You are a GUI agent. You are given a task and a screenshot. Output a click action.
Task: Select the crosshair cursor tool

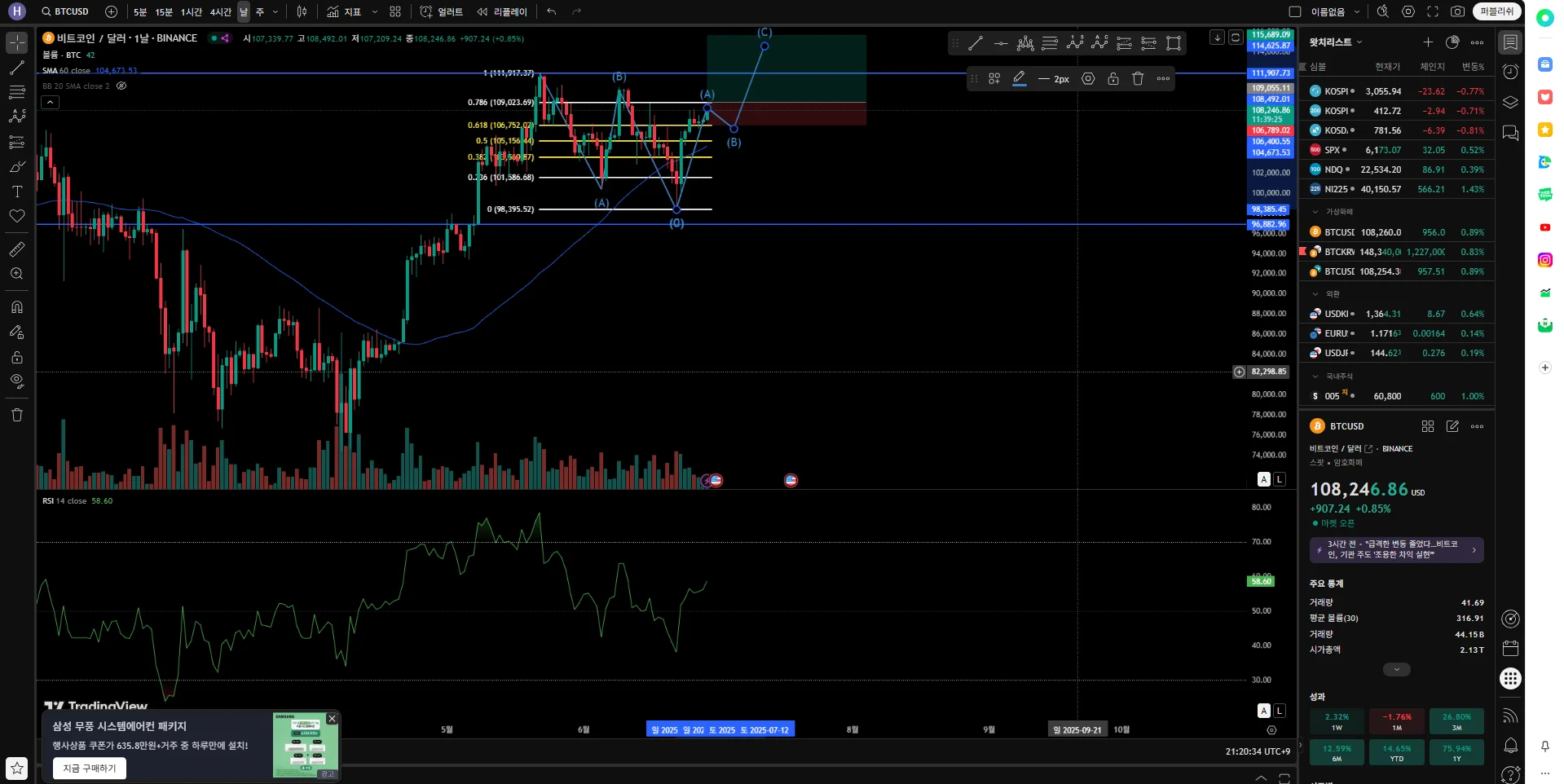point(17,42)
